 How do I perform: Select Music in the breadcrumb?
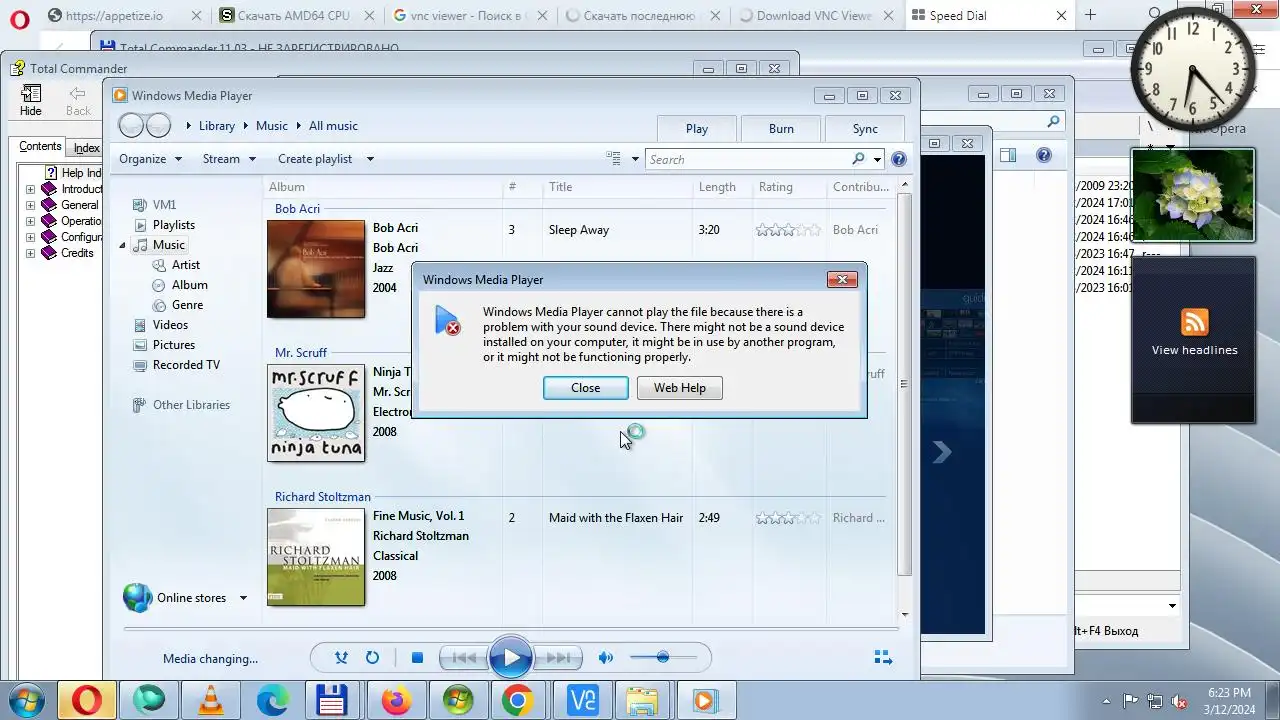271,126
